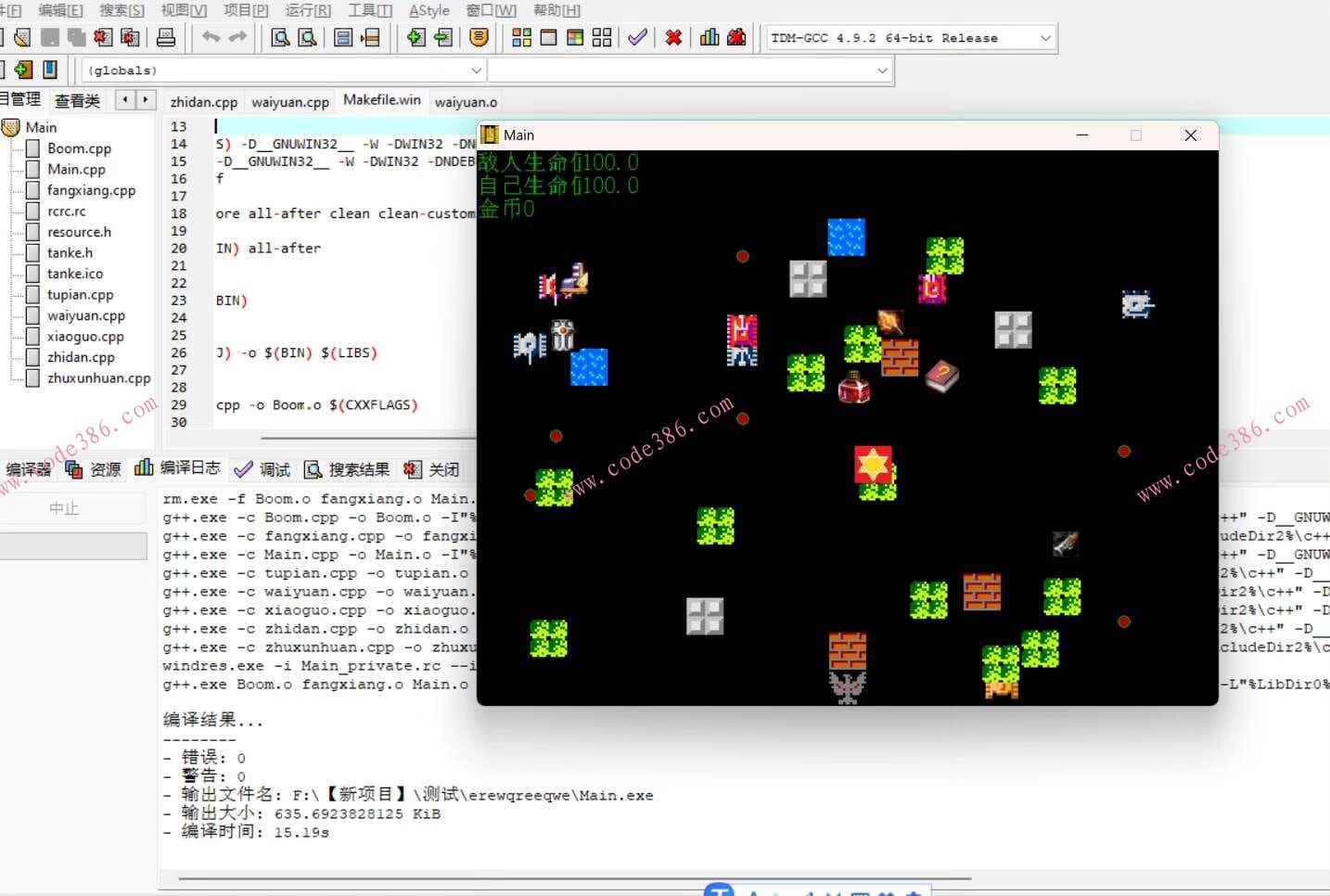
Task: Switch to the 查看类 side panel tab
Action: (x=78, y=100)
